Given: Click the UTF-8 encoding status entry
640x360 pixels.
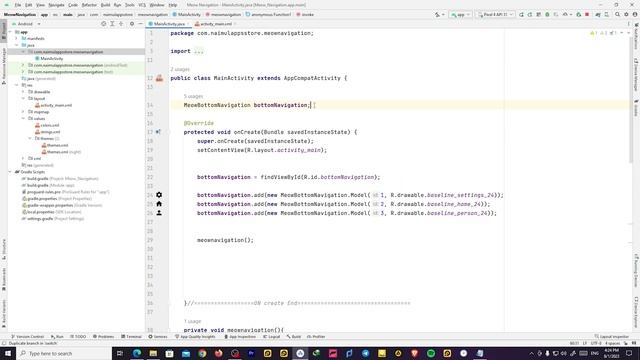Looking at the screenshot, I should click(596, 343).
